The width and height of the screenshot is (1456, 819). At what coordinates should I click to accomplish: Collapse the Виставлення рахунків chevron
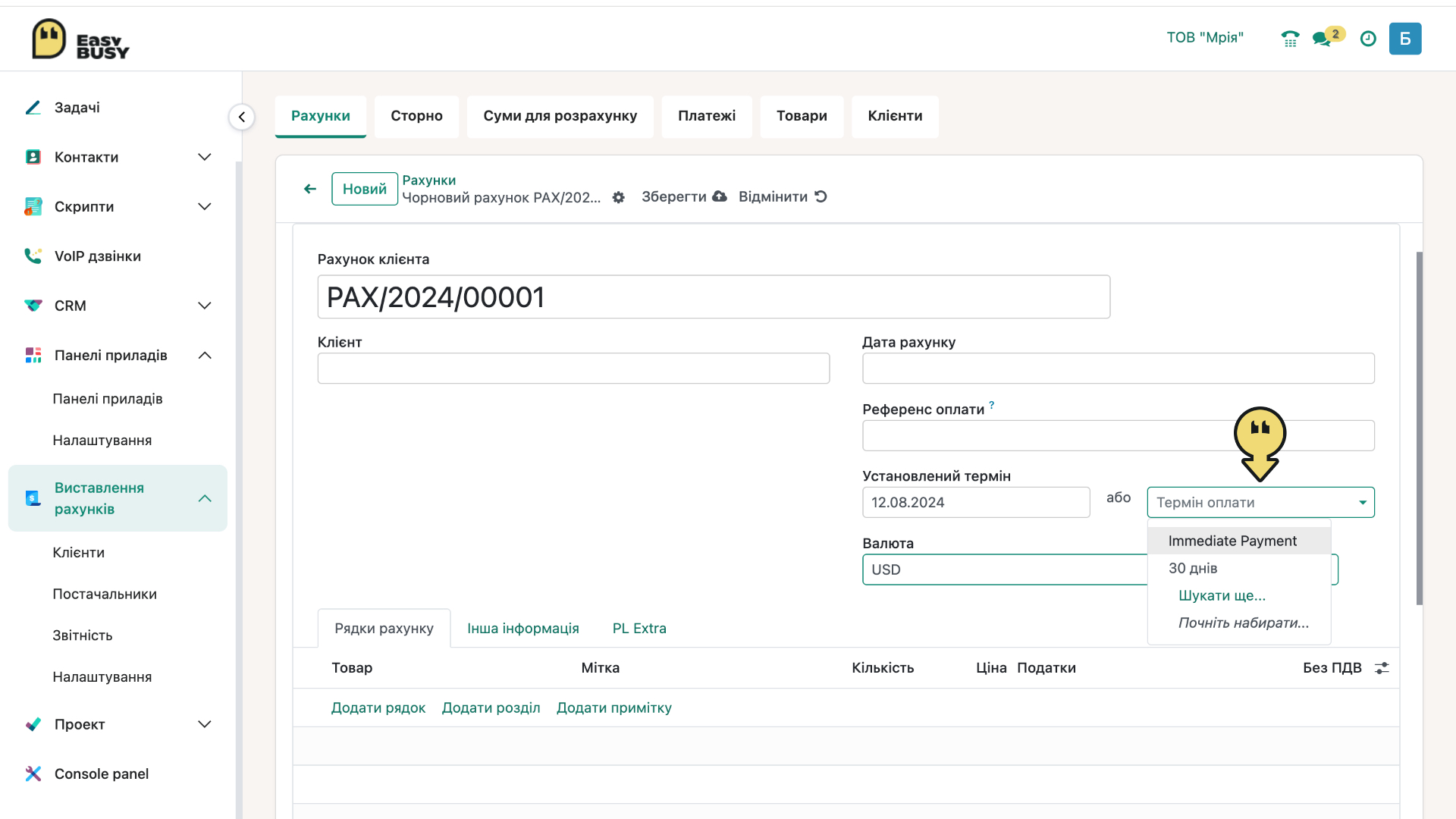click(205, 498)
